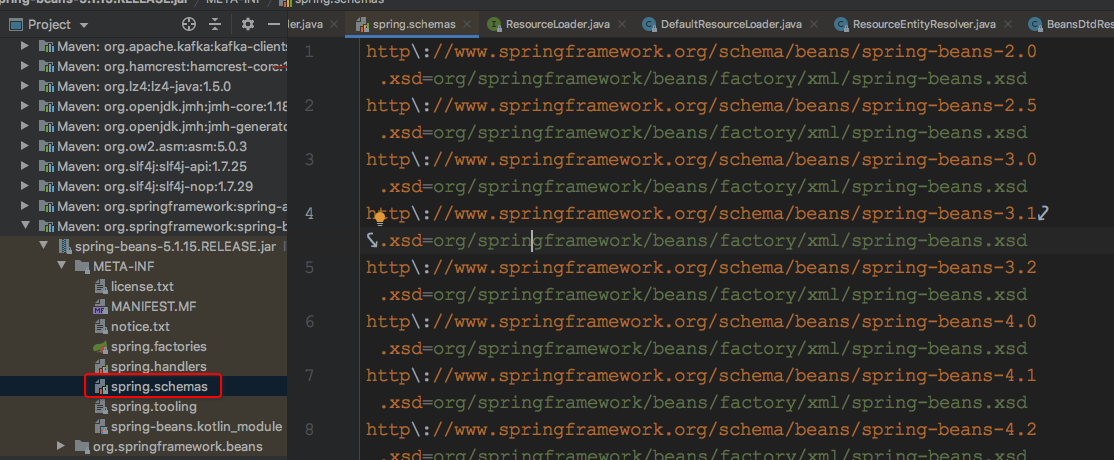Collapse the META-INF folder arrow
Image resolution: width=1114 pixels, height=460 pixels.
pos(61,267)
